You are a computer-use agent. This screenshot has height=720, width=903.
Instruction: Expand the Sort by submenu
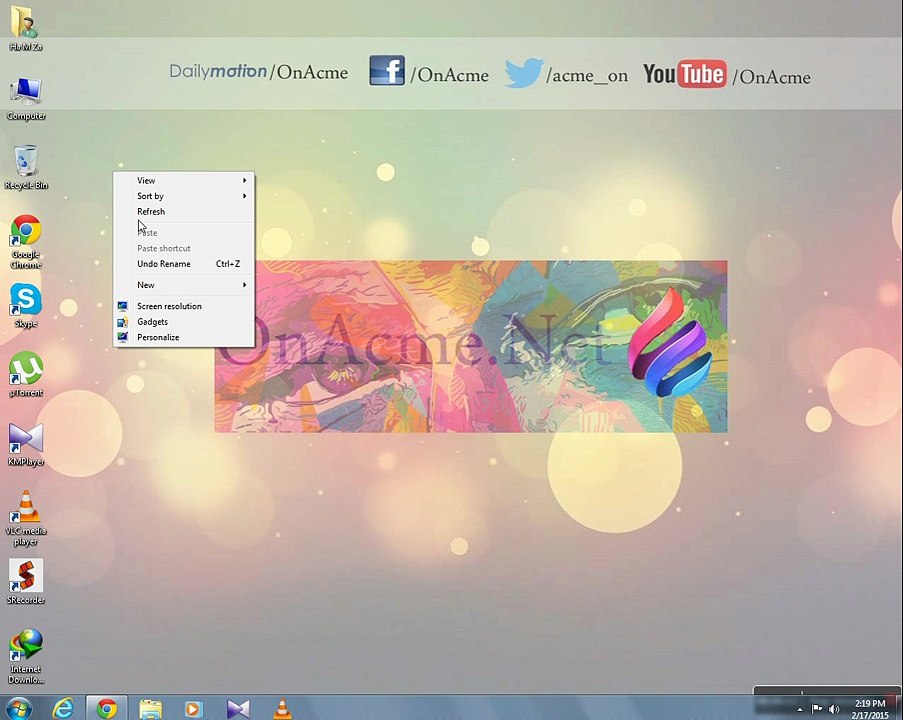coord(184,196)
